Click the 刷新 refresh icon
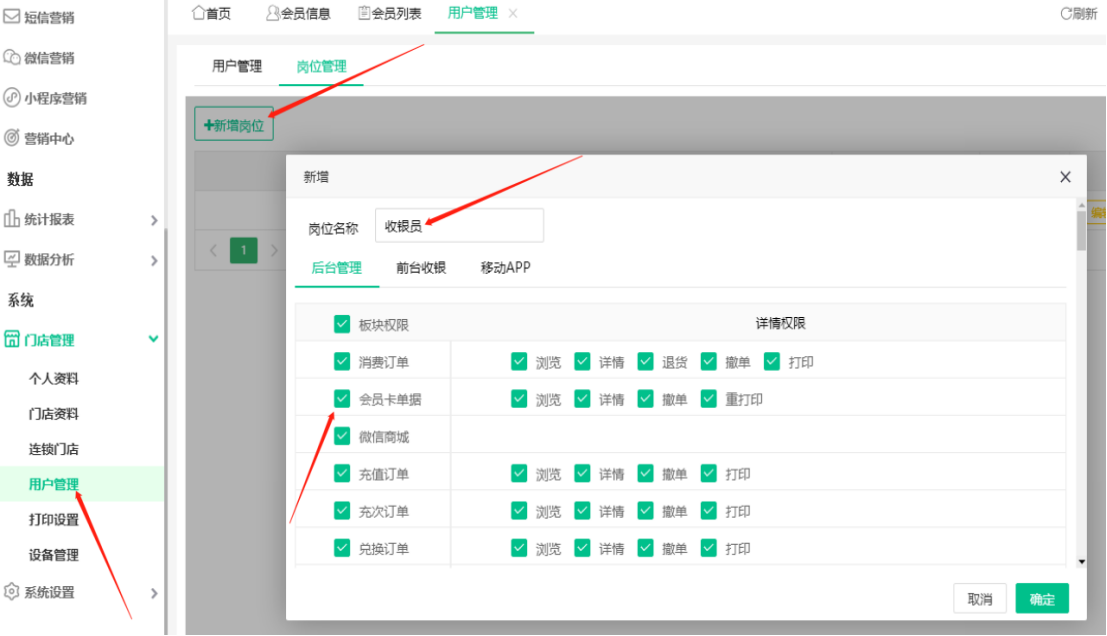Viewport: 1107px width, 636px height. (x=1078, y=13)
